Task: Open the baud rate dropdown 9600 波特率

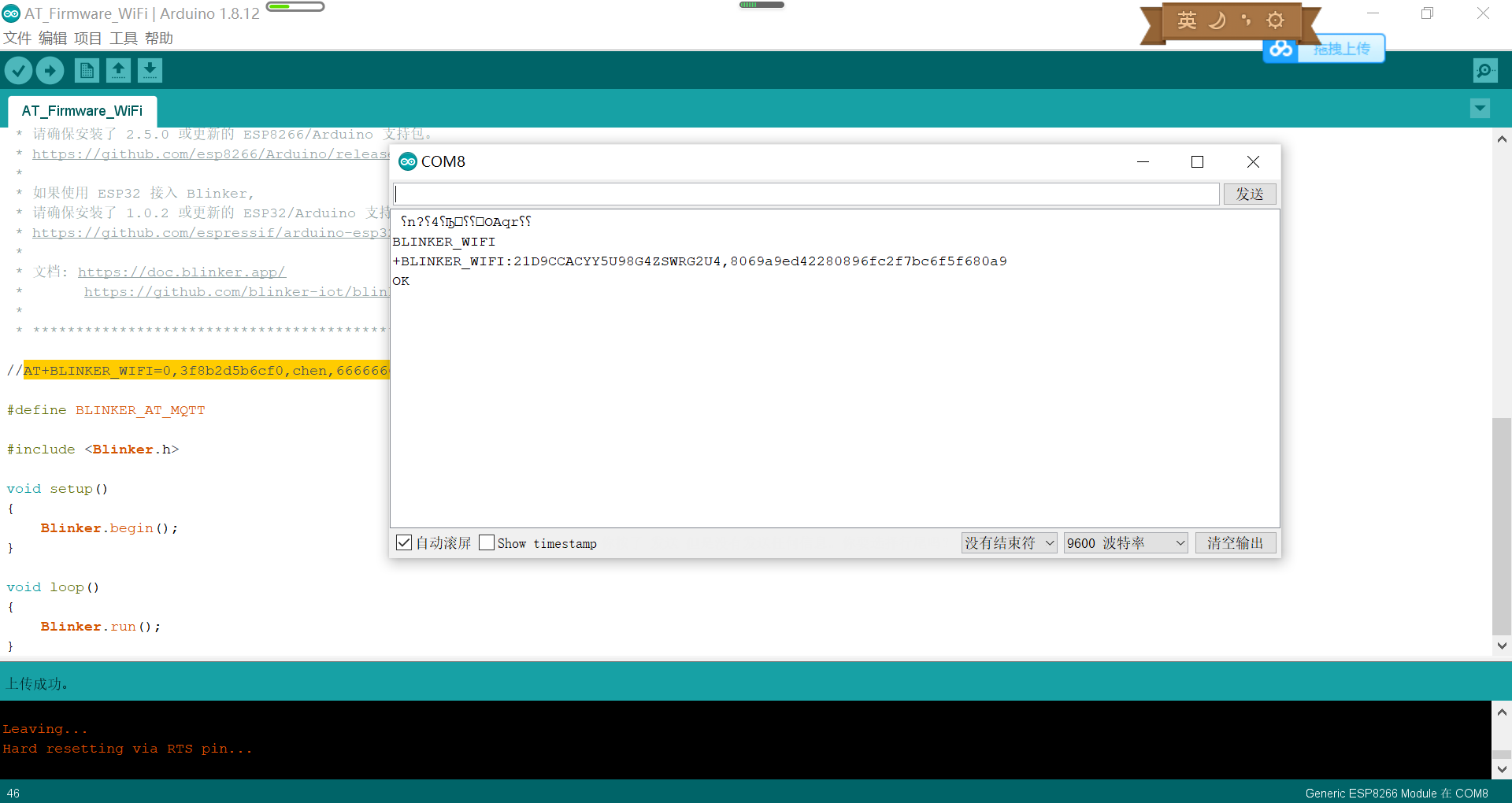Action: click(1125, 542)
